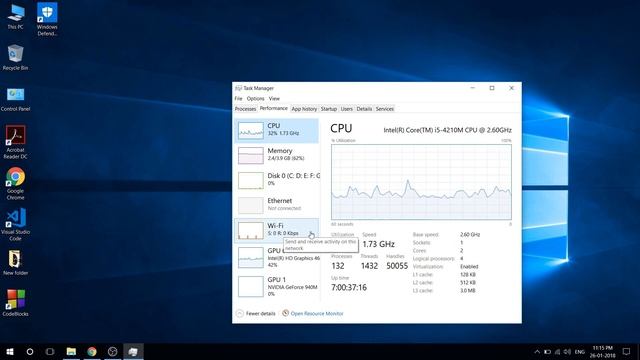Show hidden tray icons chevron

pyautogui.click(x=537, y=352)
